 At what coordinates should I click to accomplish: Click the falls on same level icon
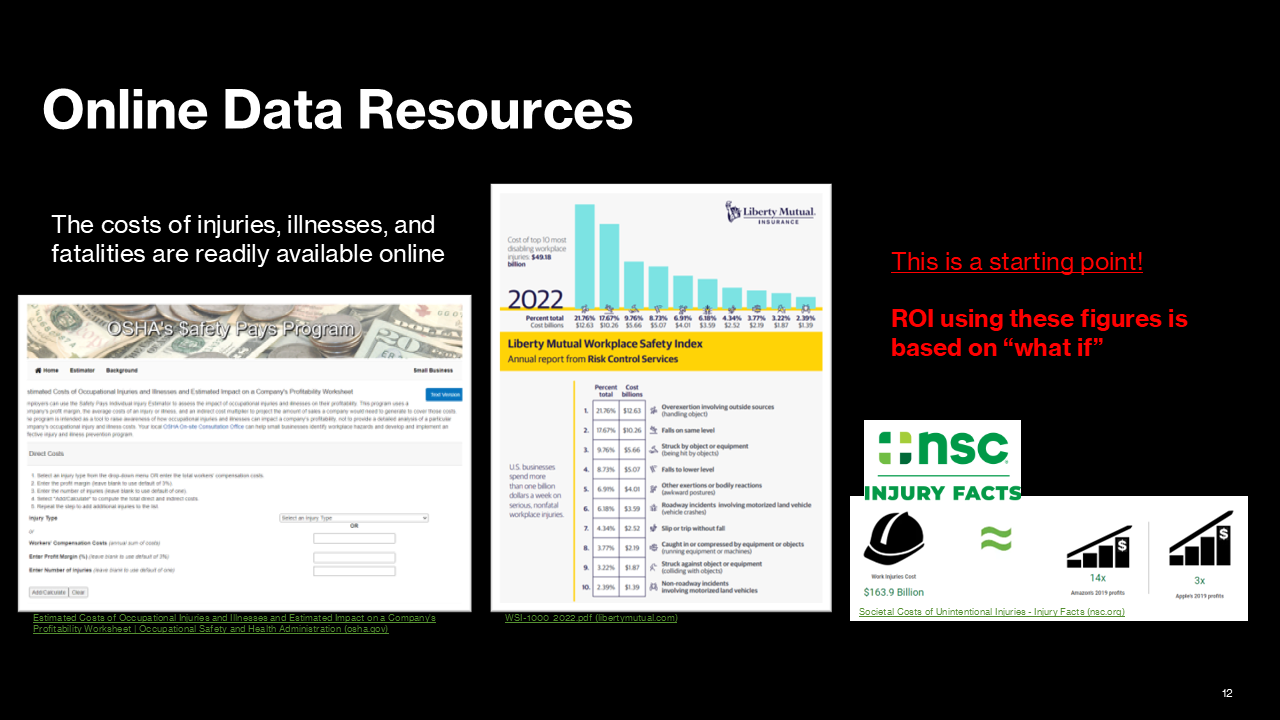tap(653, 430)
